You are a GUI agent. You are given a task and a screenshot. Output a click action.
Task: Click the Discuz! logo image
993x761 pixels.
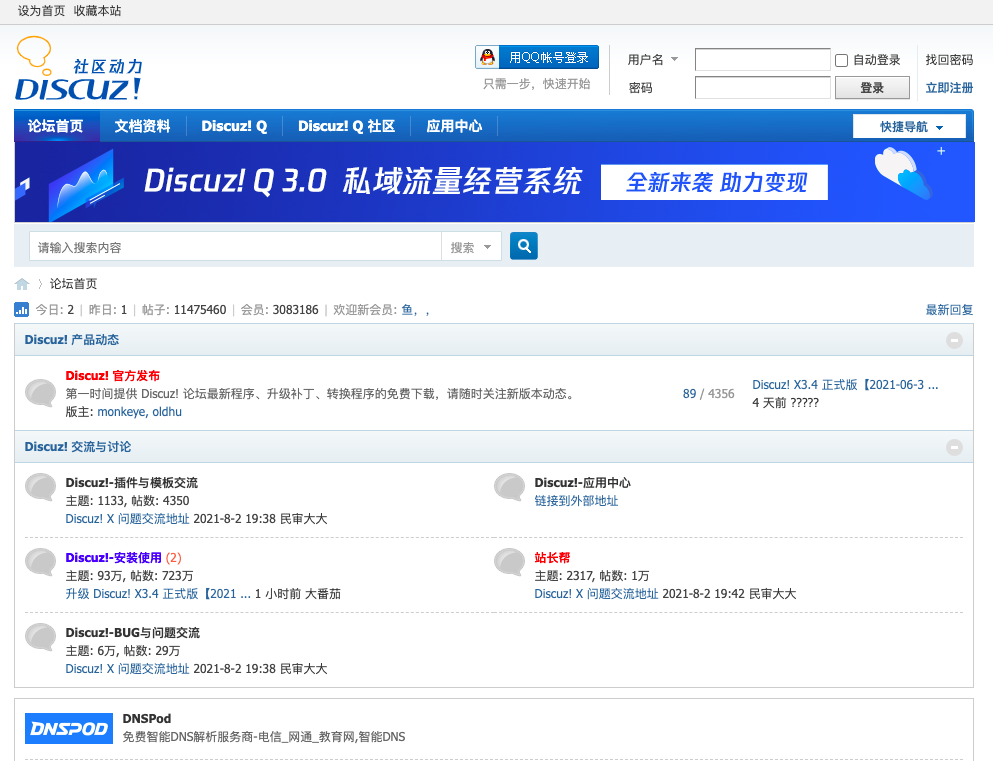(x=79, y=69)
